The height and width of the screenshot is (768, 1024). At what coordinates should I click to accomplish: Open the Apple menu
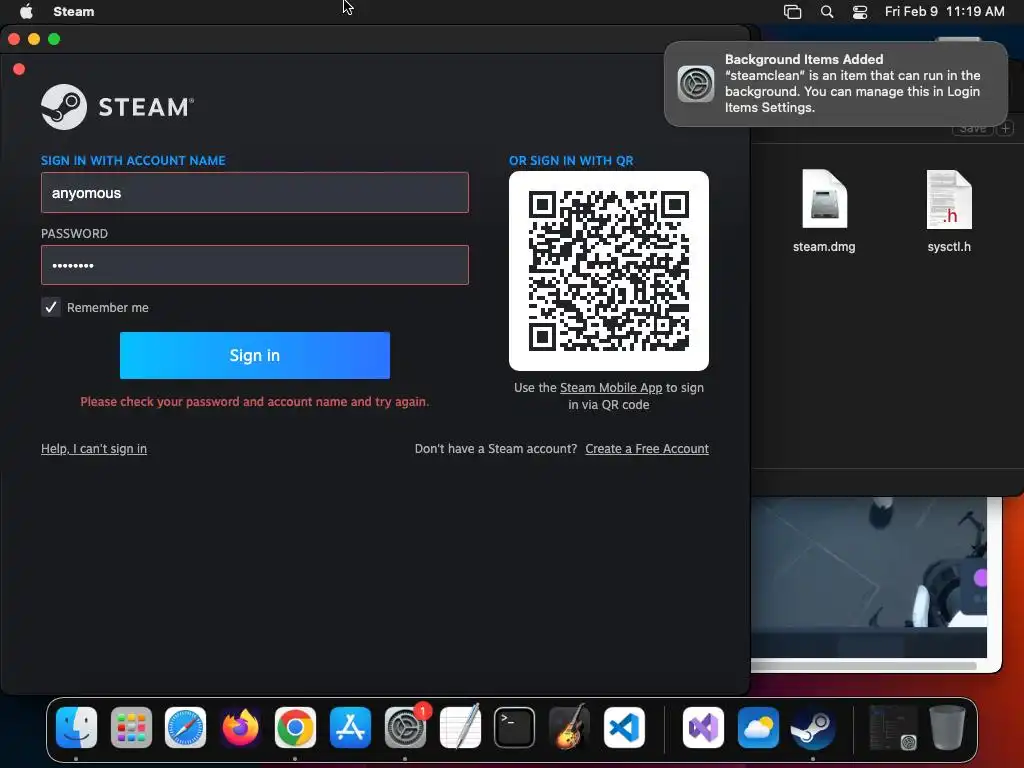tap(26, 11)
